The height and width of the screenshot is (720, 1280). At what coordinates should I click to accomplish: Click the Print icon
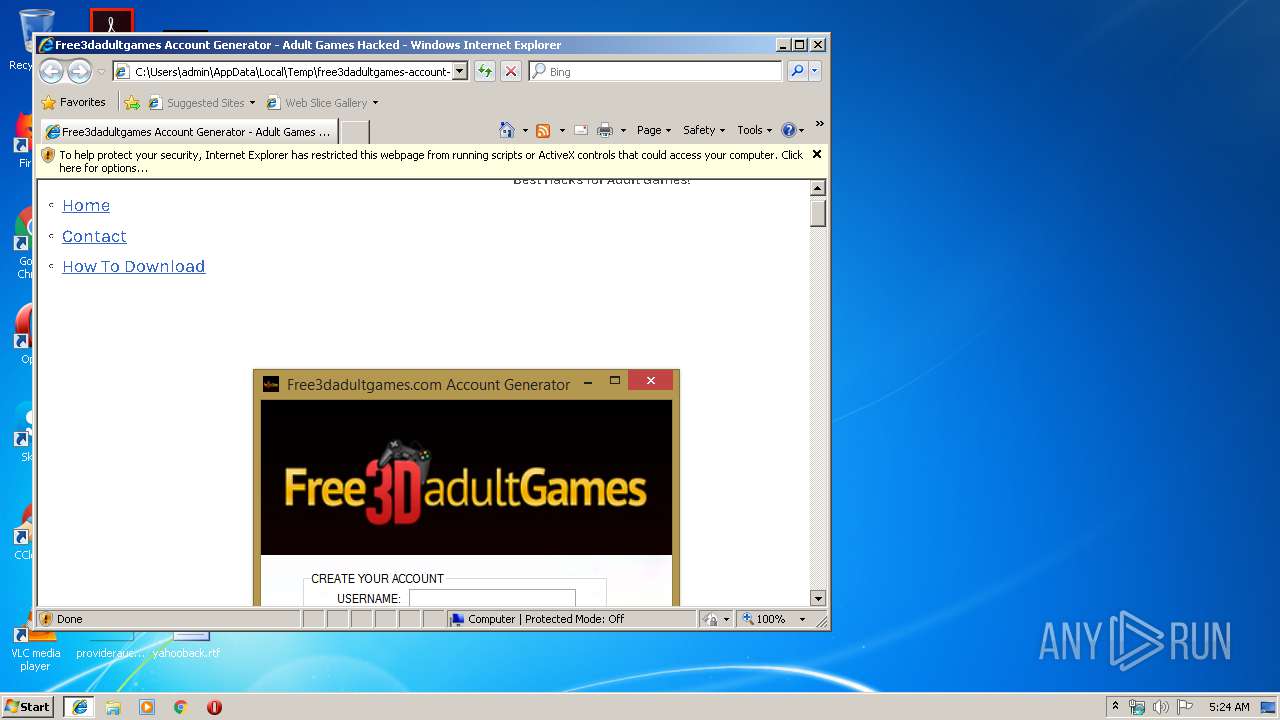[604, 130]
